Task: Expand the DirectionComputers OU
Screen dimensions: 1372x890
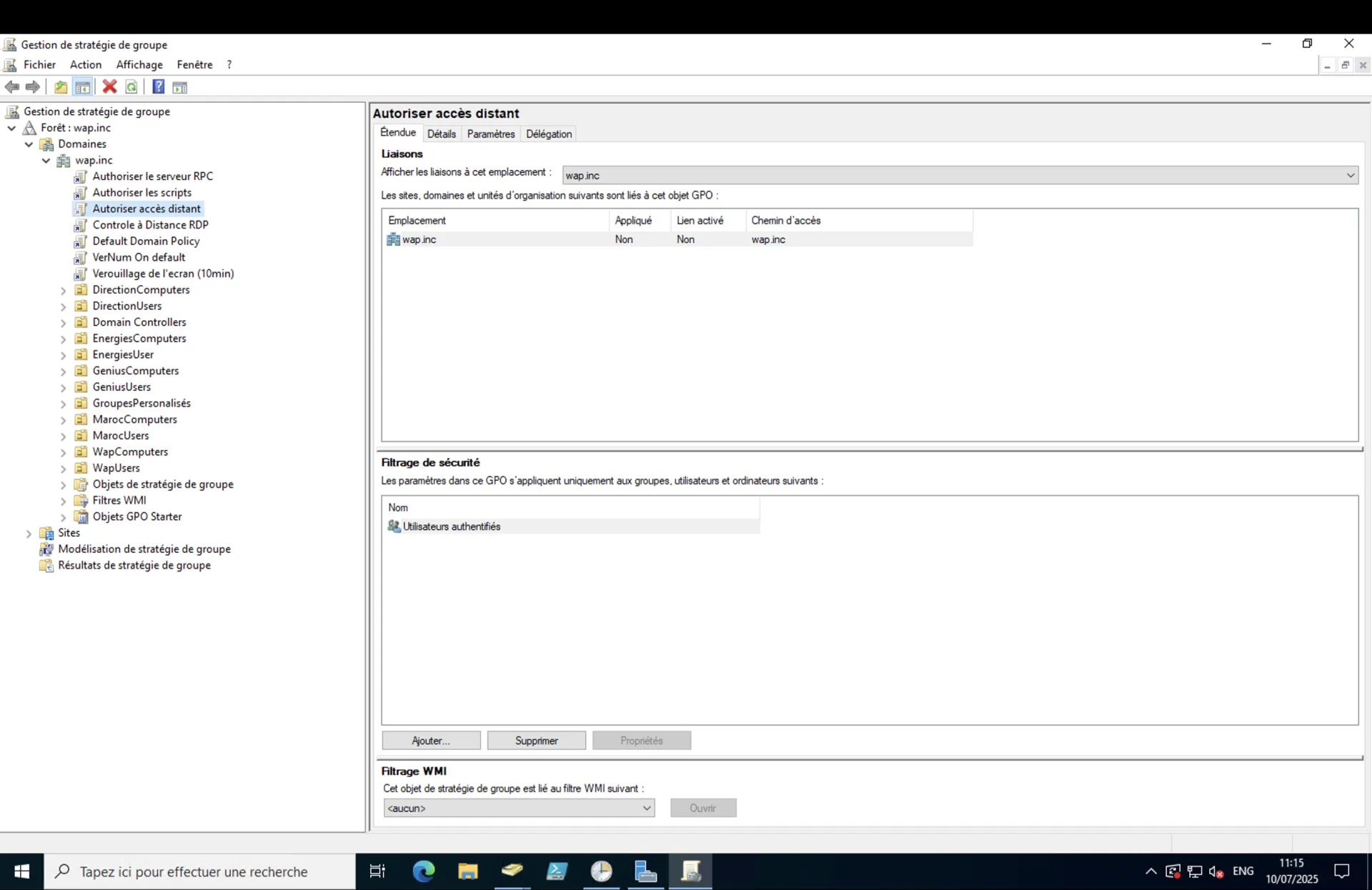Action: point(63,290)
